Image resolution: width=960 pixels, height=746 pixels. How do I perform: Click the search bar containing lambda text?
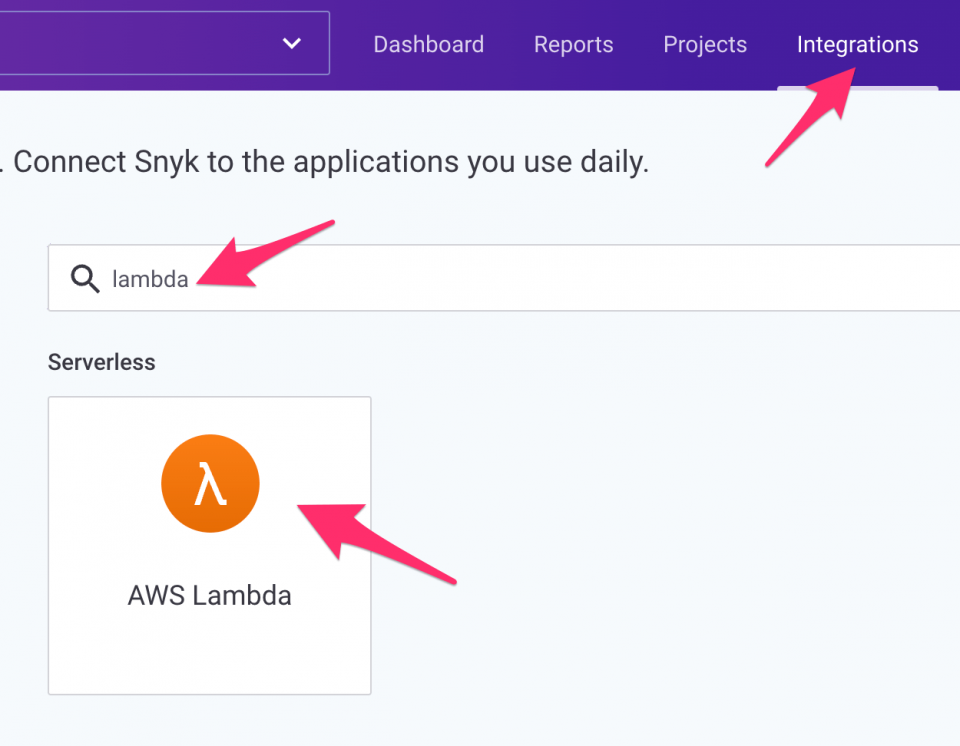[x=400, y=278]
